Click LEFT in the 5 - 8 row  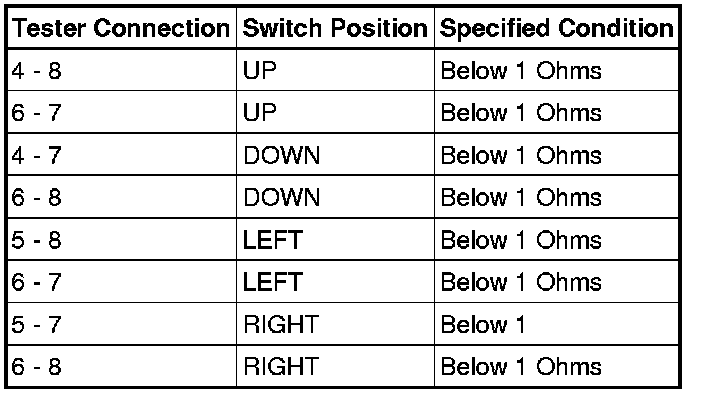coord(273,240)
